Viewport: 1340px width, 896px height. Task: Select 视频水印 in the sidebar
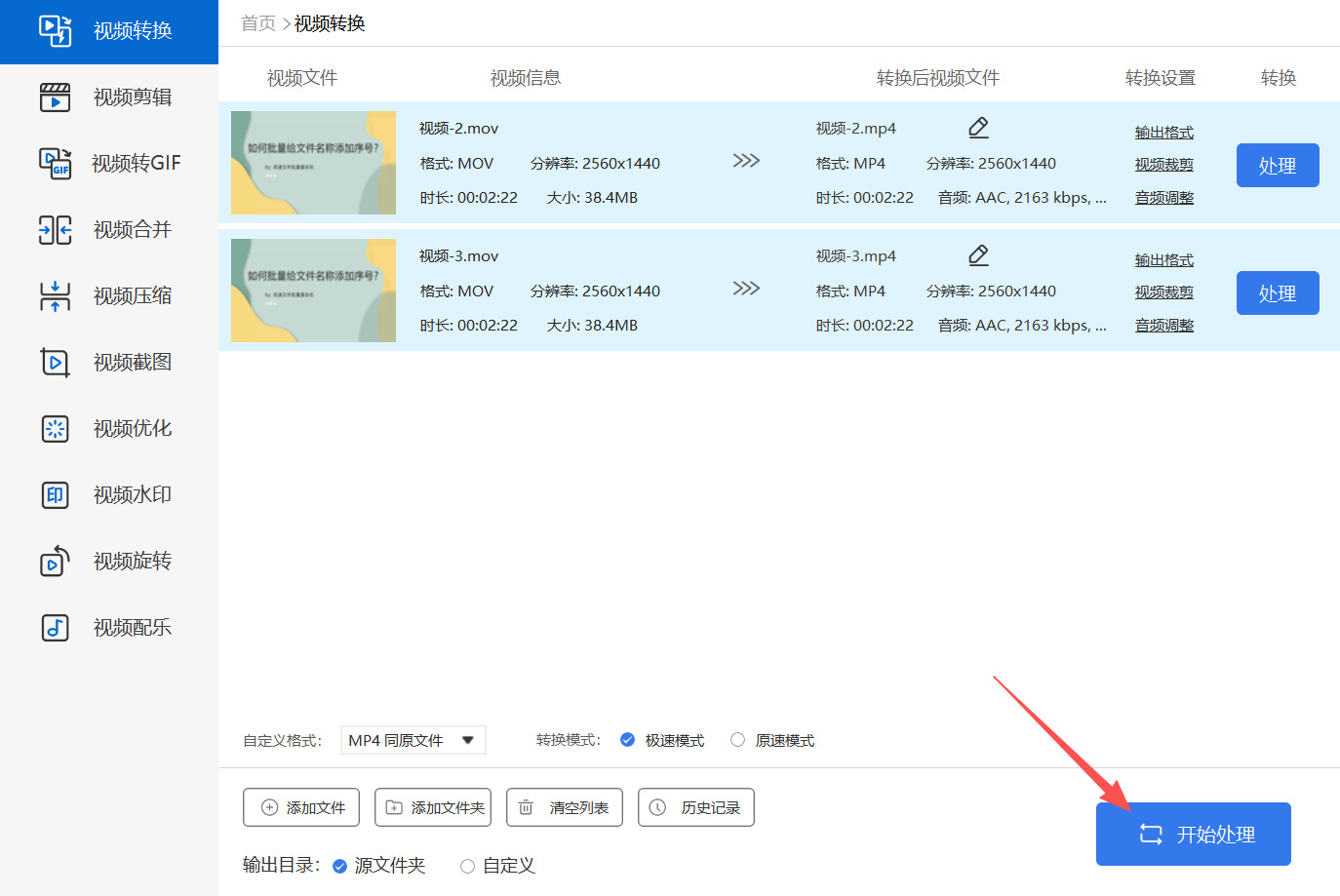[109, 494]
